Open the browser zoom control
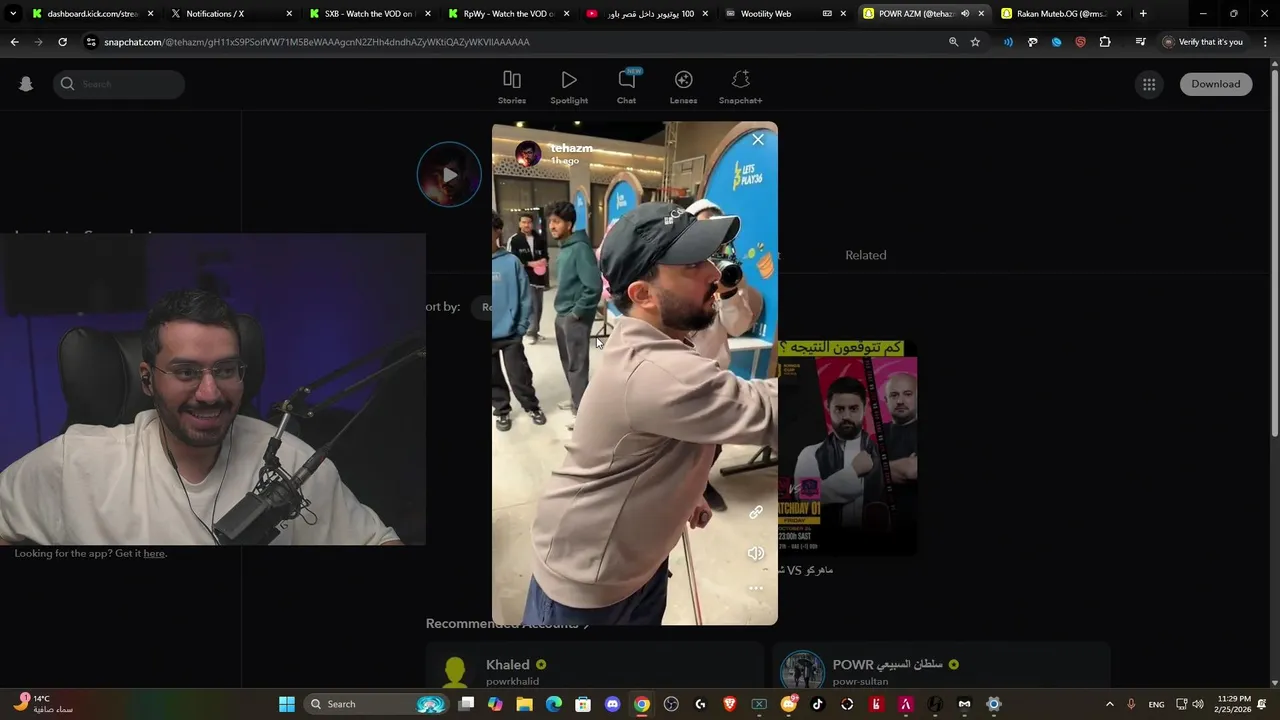The image size is (1280, 720). 953,42
